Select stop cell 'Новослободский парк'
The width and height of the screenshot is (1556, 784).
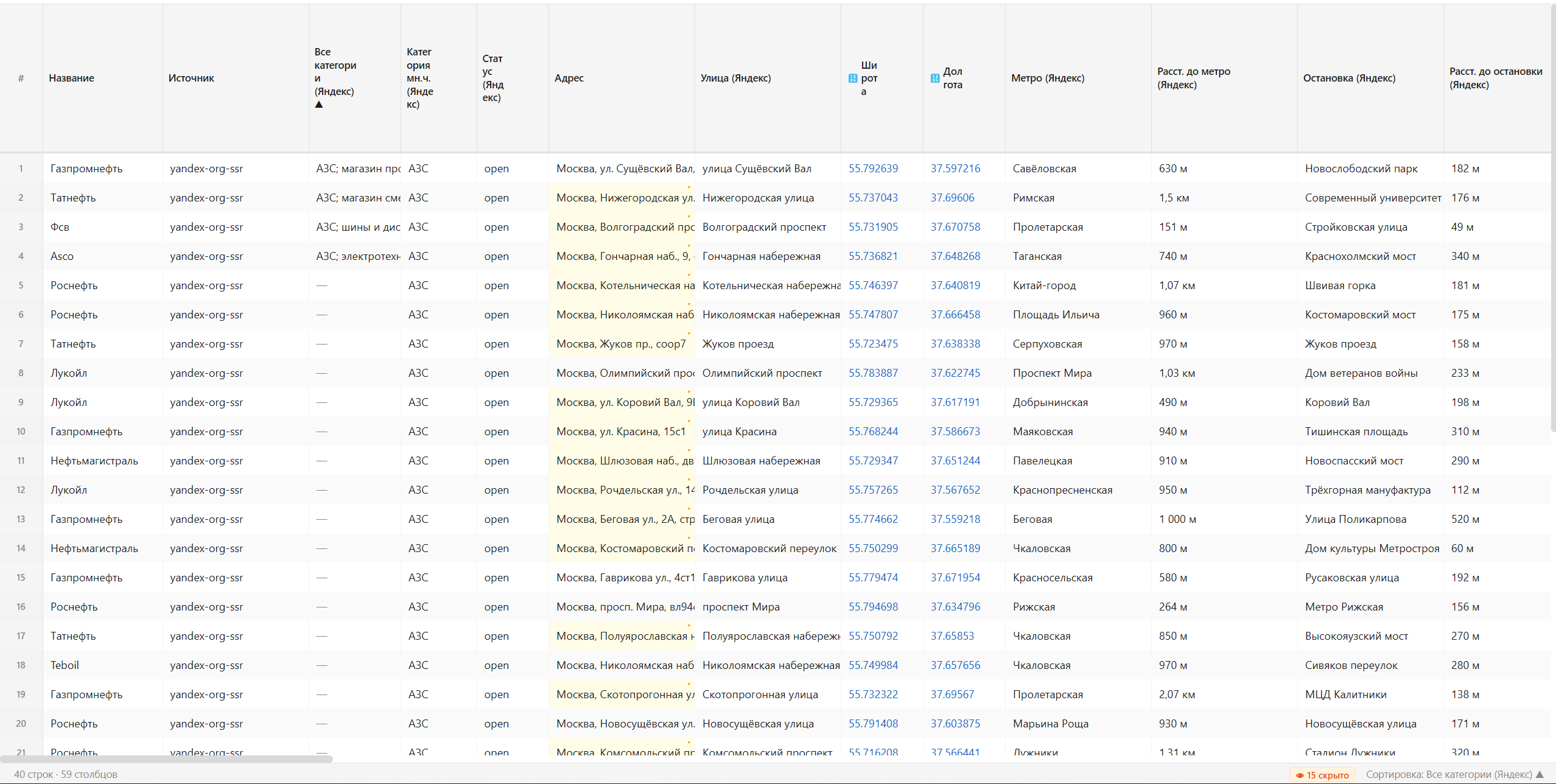tap(1370, 169)
